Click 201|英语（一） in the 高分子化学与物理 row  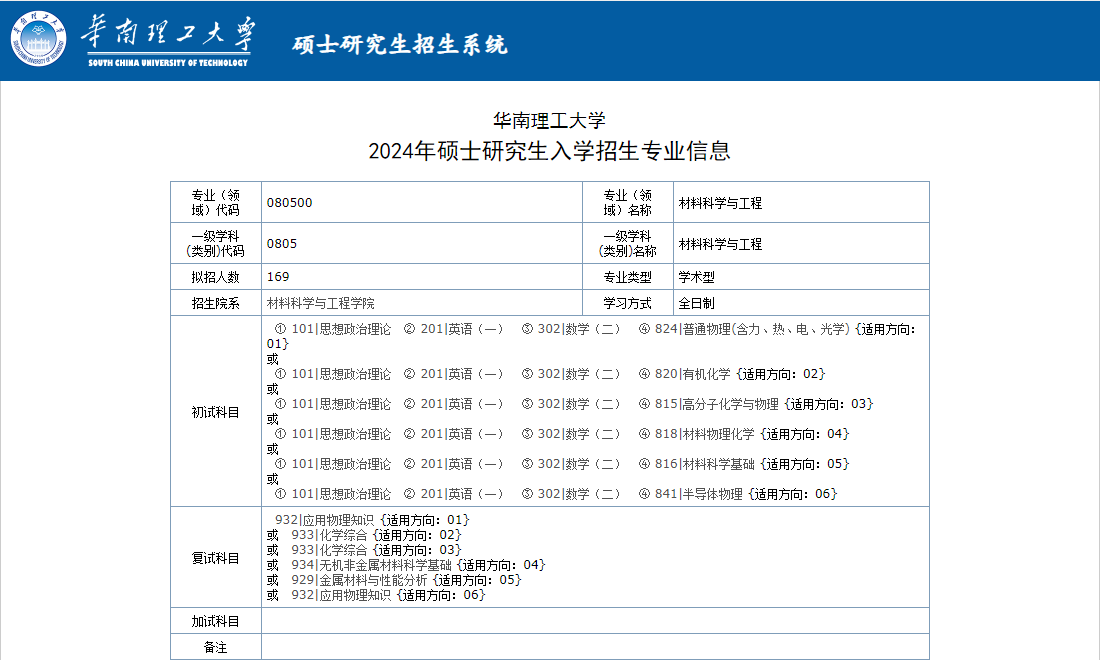coord(462,404)
